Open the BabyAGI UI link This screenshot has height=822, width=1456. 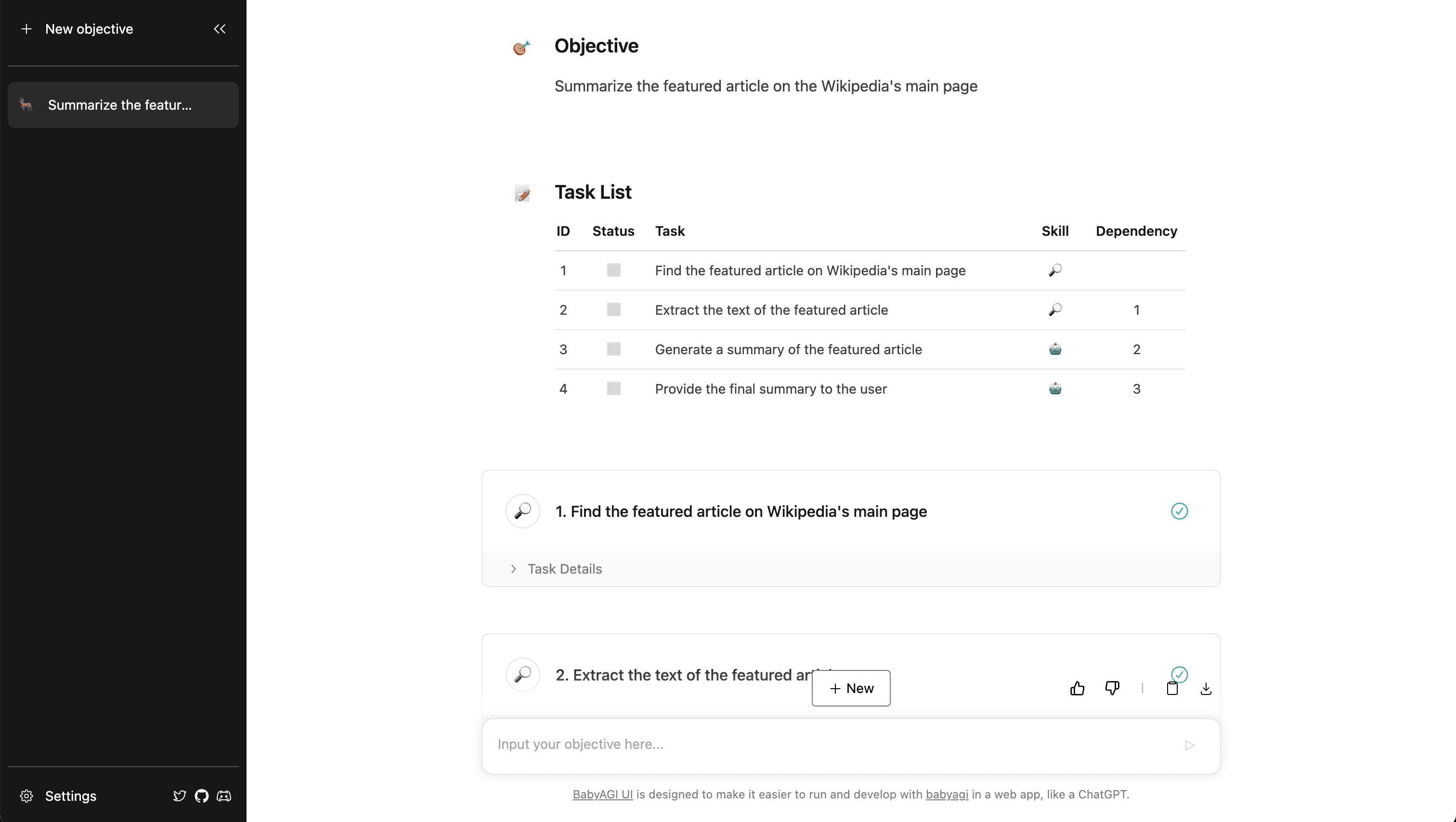click(602, 794)
